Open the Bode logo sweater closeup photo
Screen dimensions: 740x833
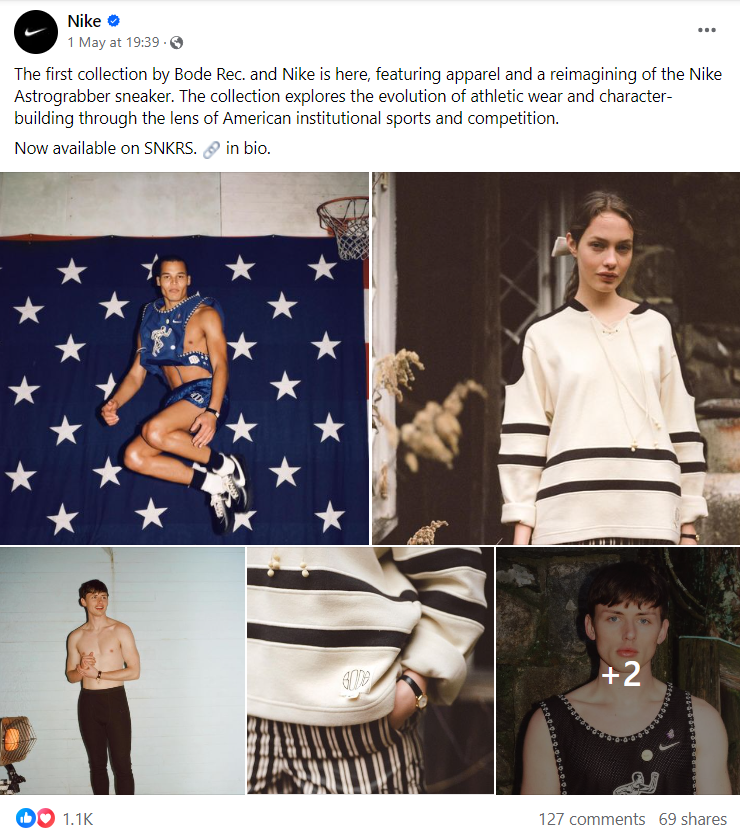click(370, 671)
